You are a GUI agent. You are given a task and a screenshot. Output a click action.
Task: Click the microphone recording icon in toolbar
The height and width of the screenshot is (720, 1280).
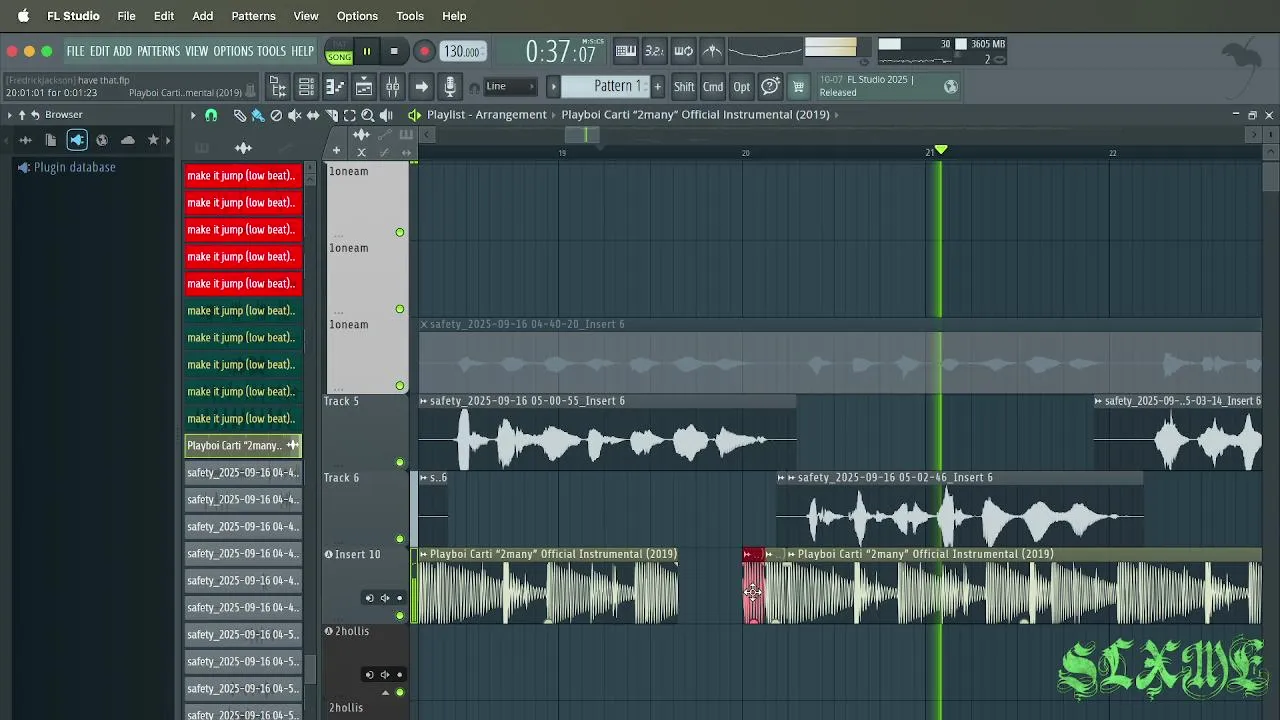450,87
